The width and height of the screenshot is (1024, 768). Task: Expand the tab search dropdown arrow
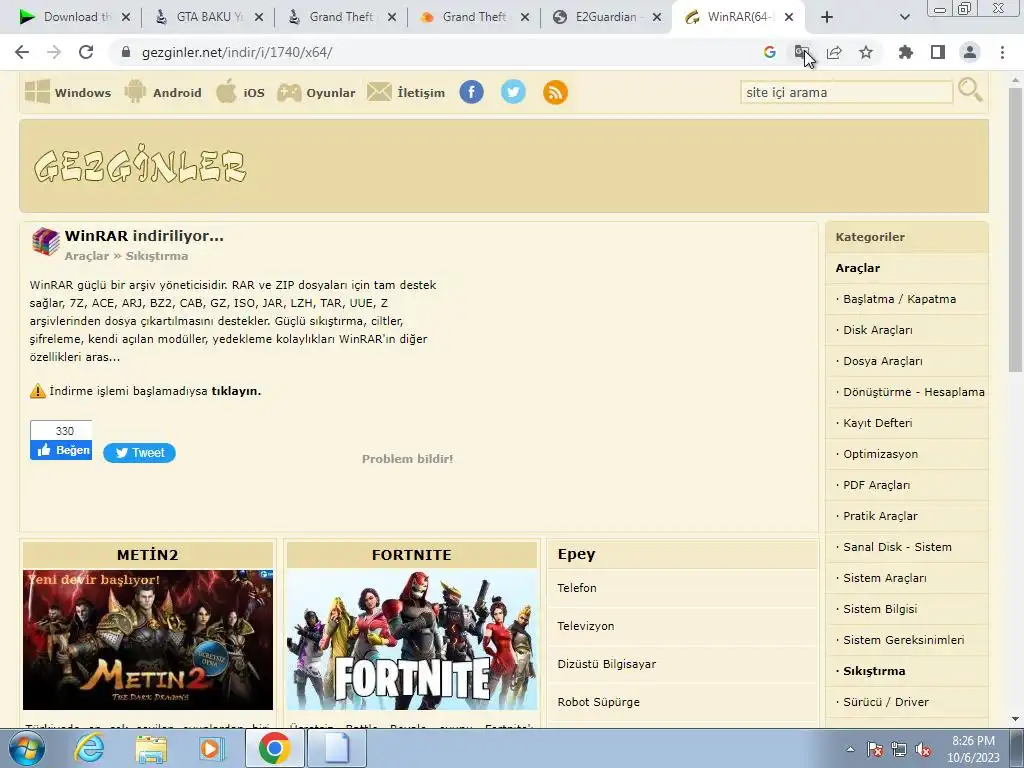coord(904,17)
